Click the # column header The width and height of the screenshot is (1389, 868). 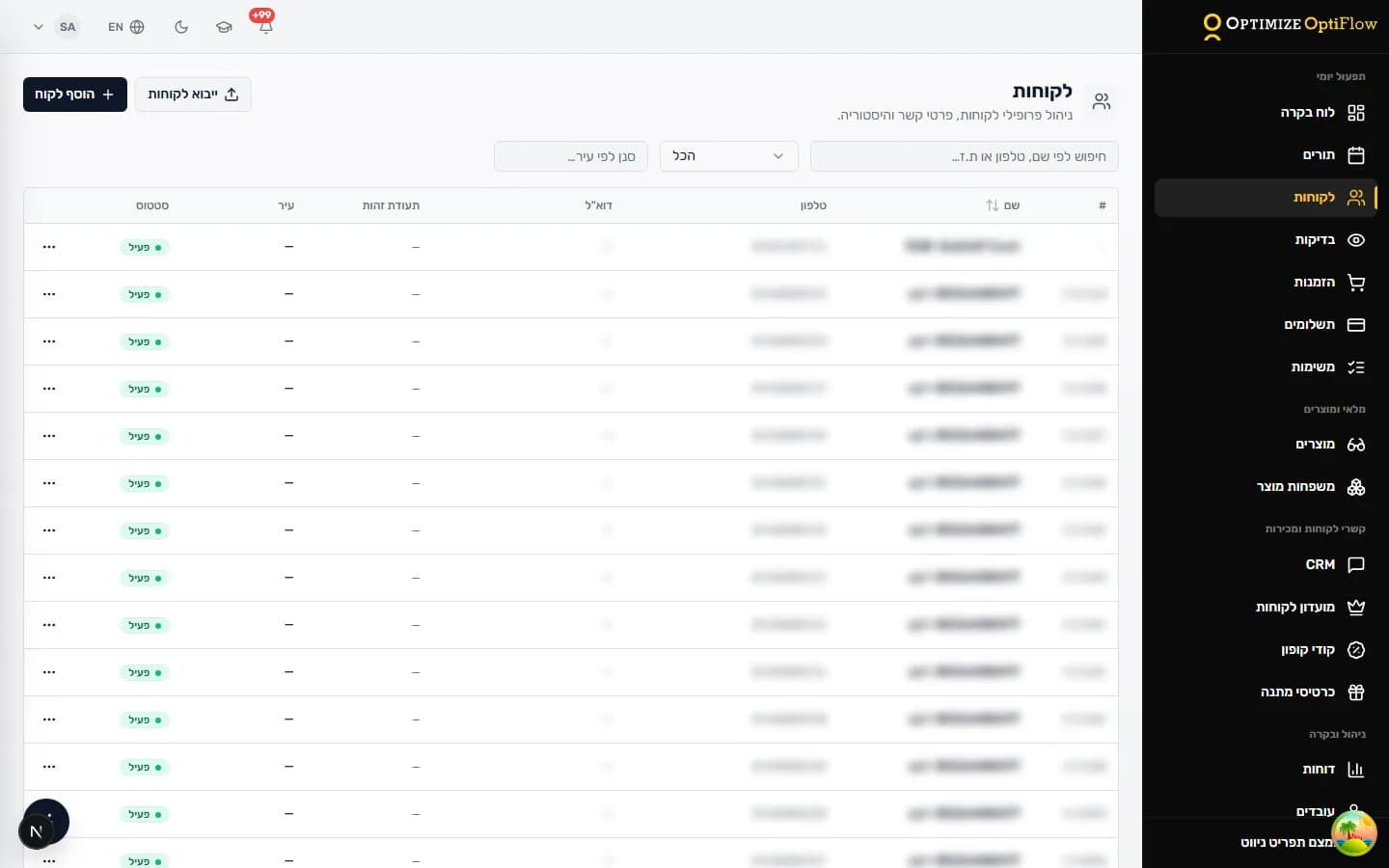coord(1103,205)
